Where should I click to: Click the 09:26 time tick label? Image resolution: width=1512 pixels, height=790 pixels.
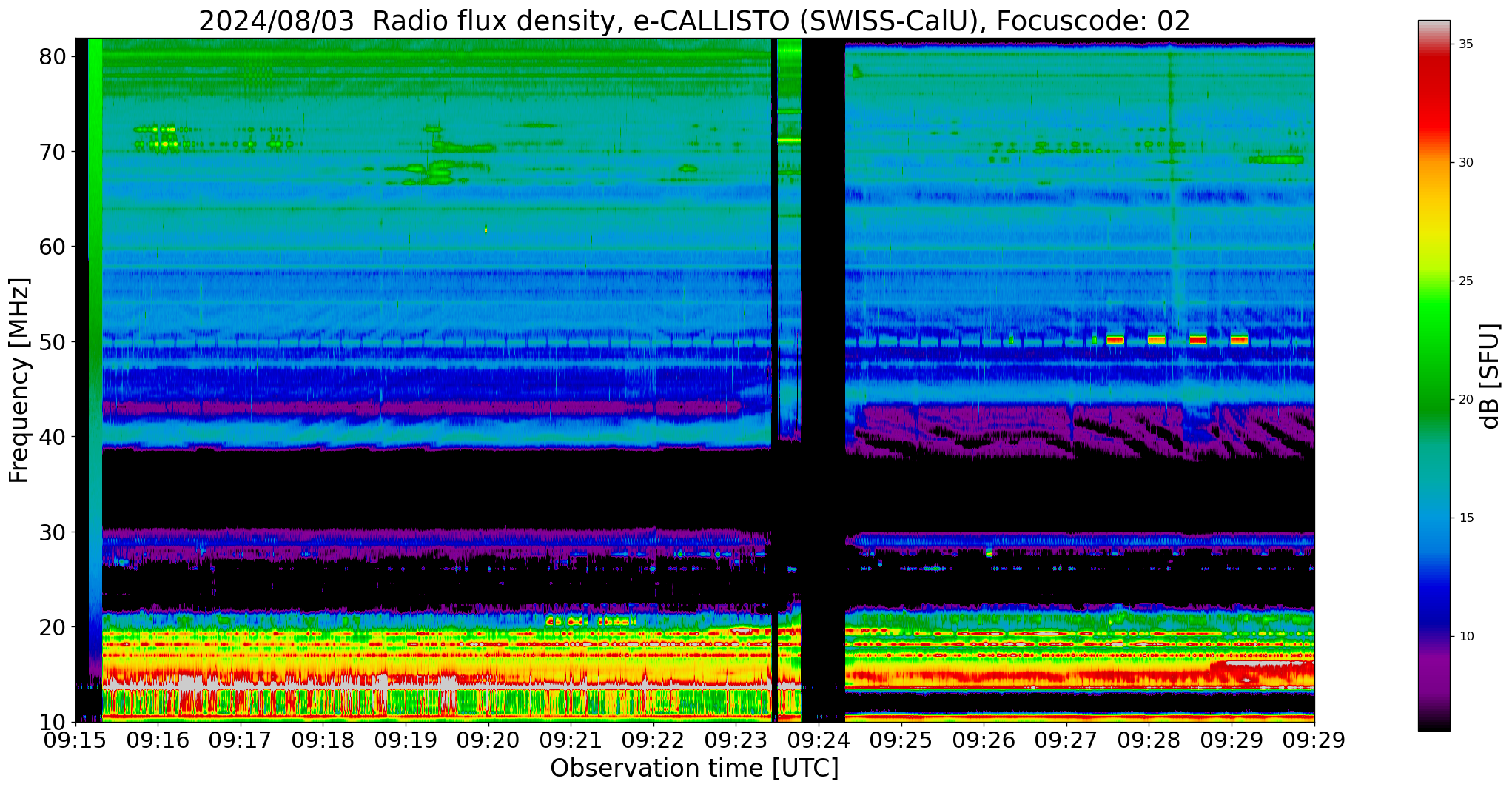[984, 740]
